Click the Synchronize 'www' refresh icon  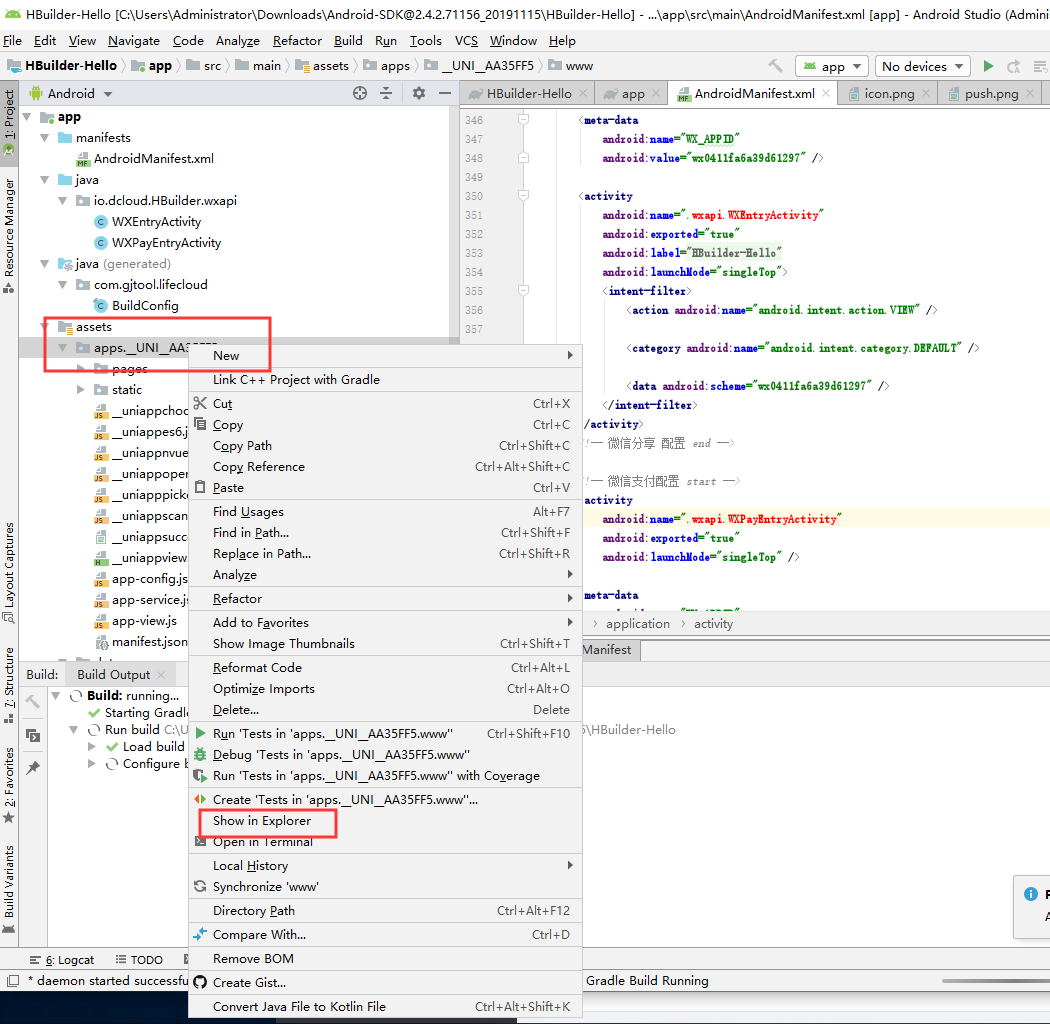(x=200, y=886)
